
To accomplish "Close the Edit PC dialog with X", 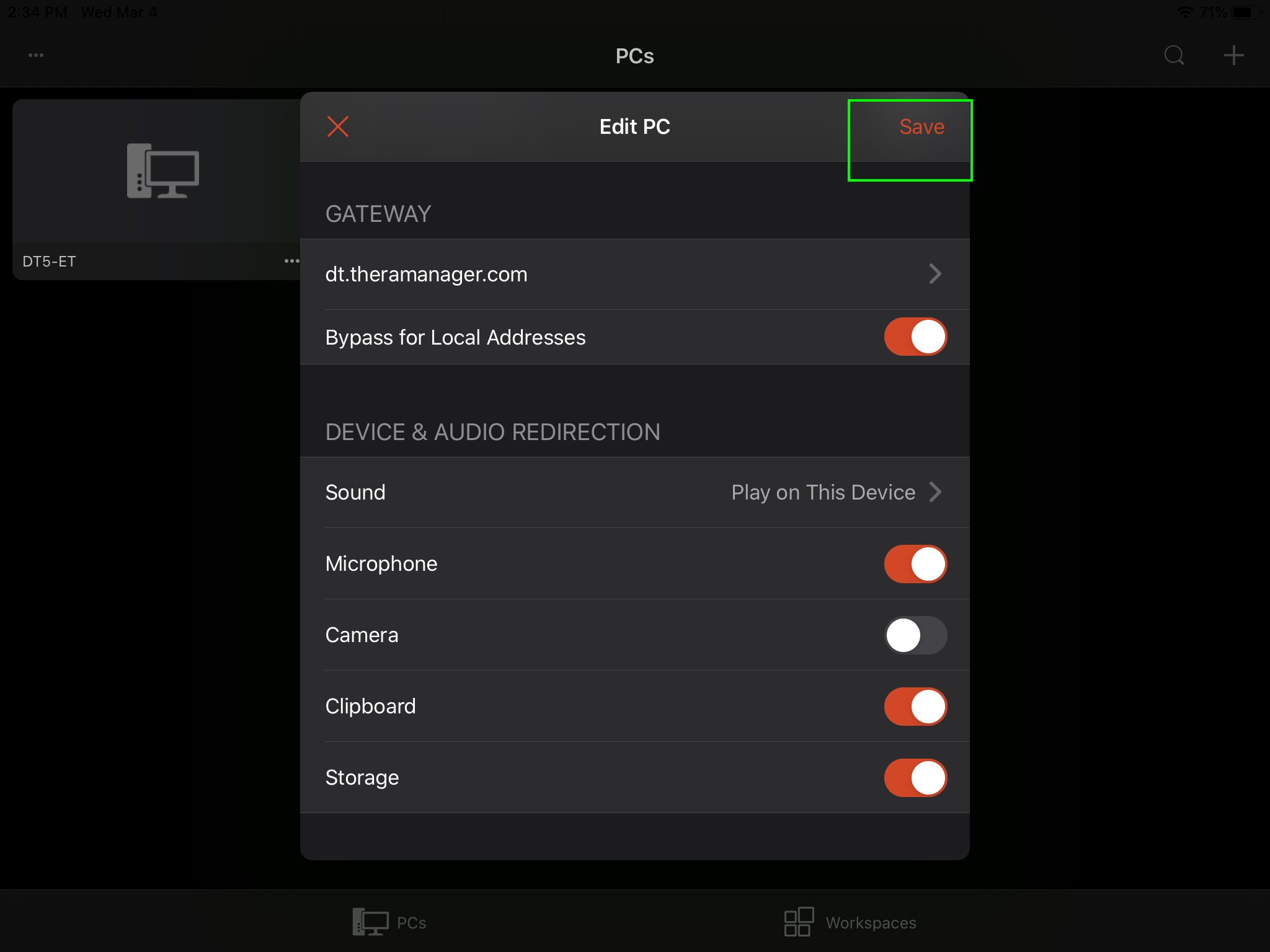I will pos(338,126).
